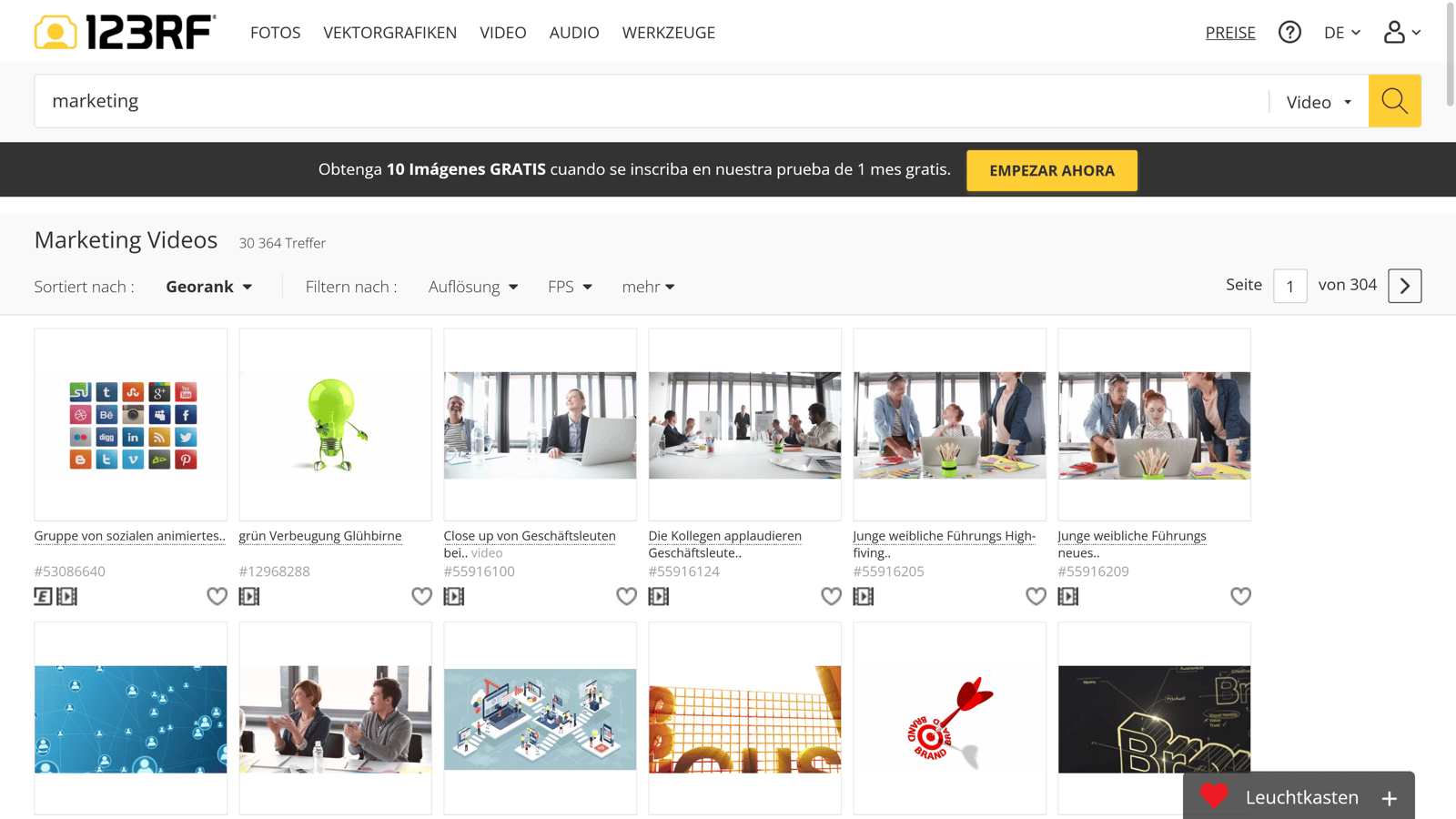1456x819 pixels.
Task: Click the editorial badge on social icons video
Action: click(x=42, y=596)
